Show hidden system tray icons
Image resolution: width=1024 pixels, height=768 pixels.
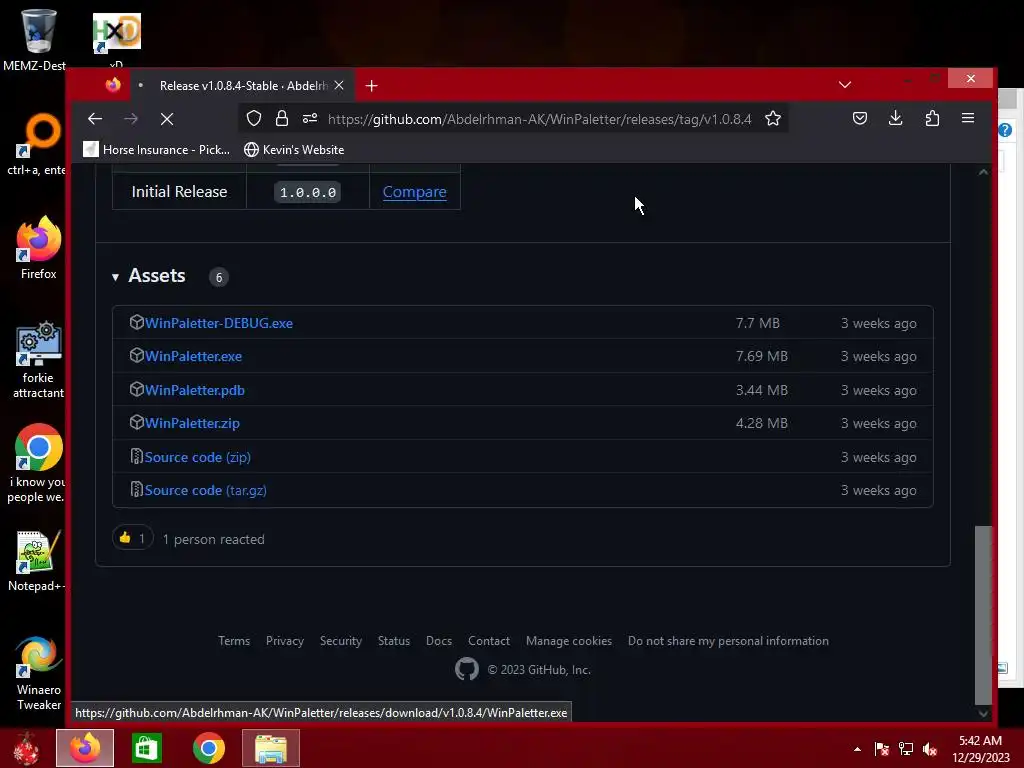tap(857, 749)
